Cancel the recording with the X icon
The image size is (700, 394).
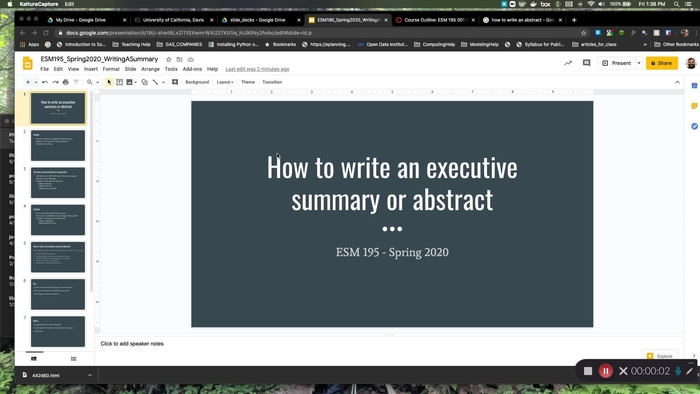(x=623, y=371)
